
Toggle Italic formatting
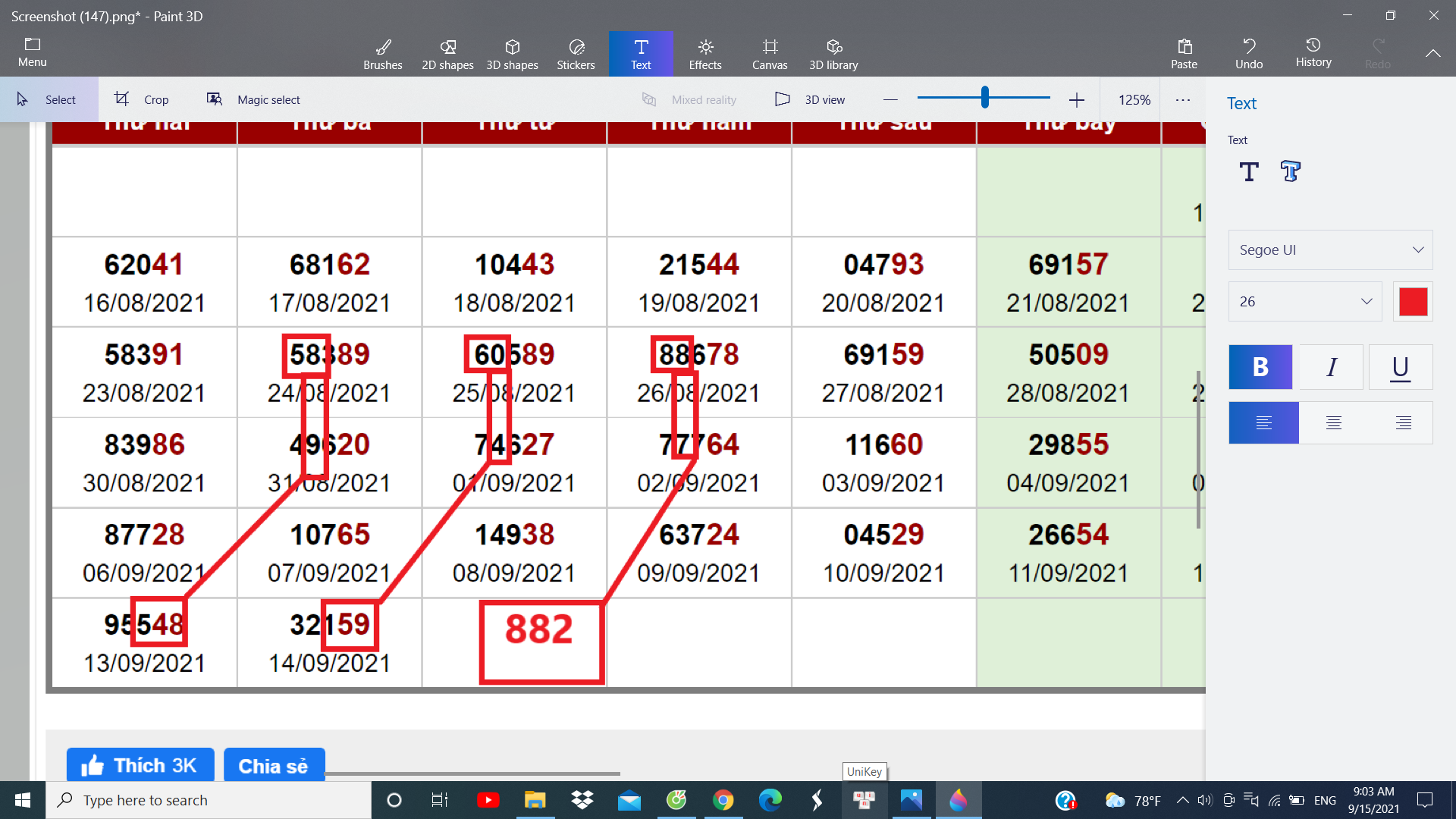click(1331, 367)
